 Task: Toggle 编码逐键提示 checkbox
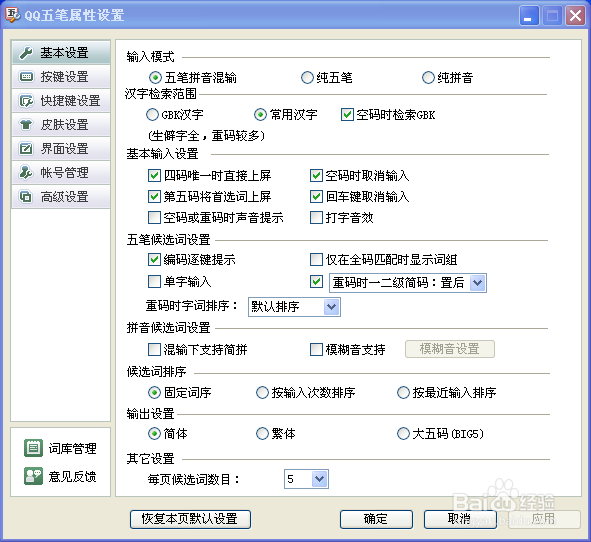(x=154, y=259)
